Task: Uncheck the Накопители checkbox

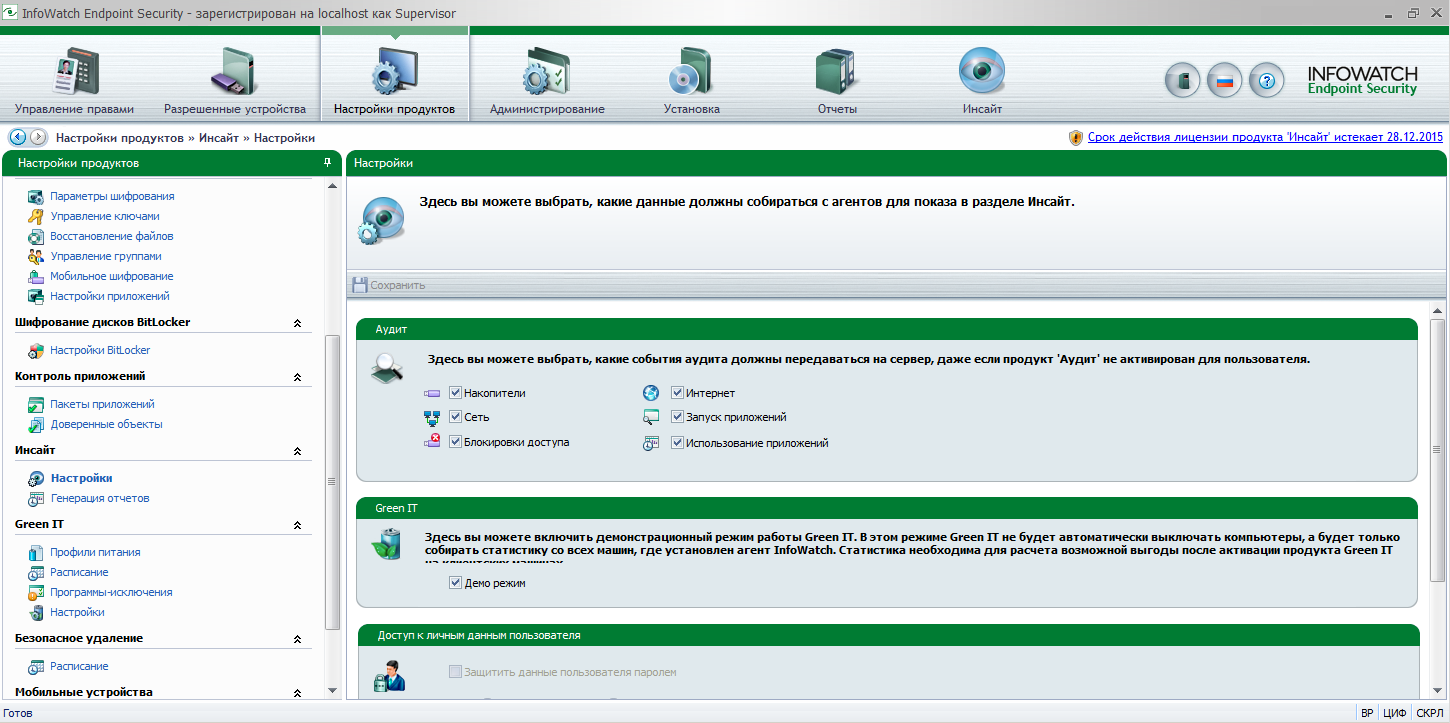Action: (455, 393)
